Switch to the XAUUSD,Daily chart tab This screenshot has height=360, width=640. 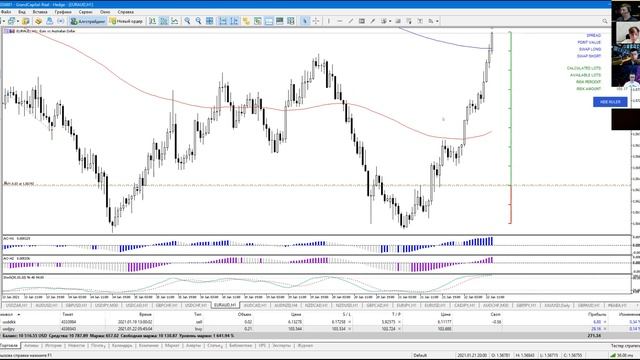tap(557, 305)
